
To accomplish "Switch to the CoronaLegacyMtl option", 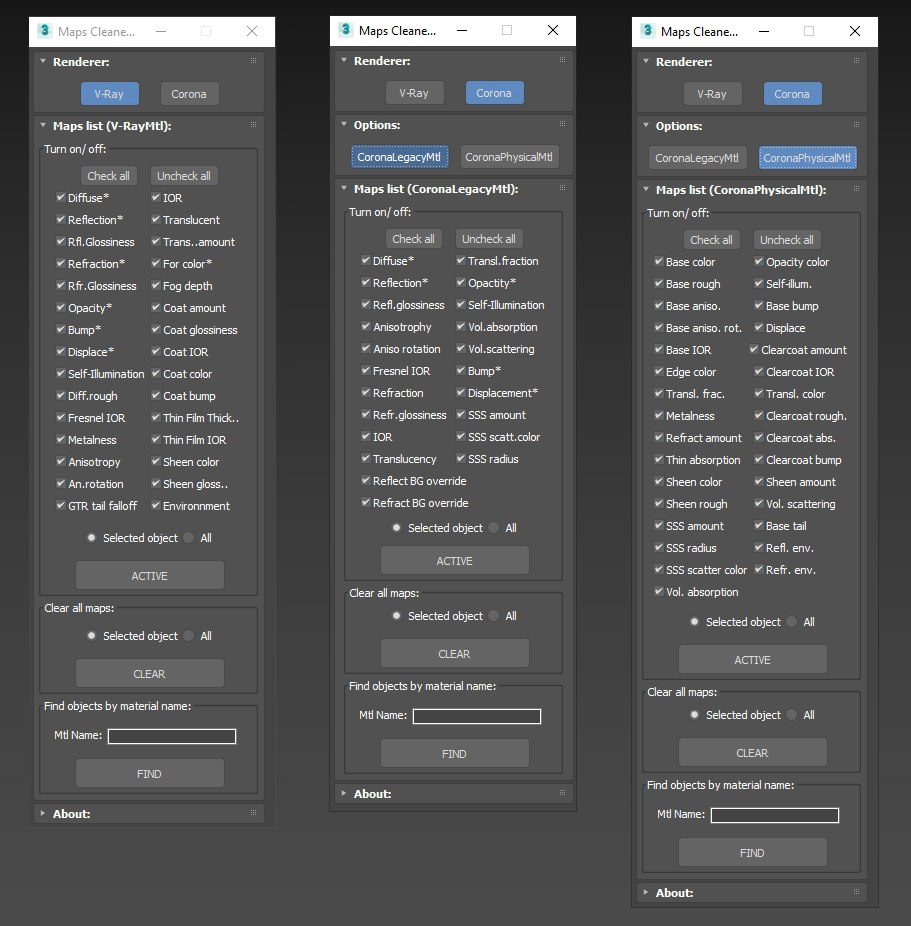I will (x=696, y=157).
